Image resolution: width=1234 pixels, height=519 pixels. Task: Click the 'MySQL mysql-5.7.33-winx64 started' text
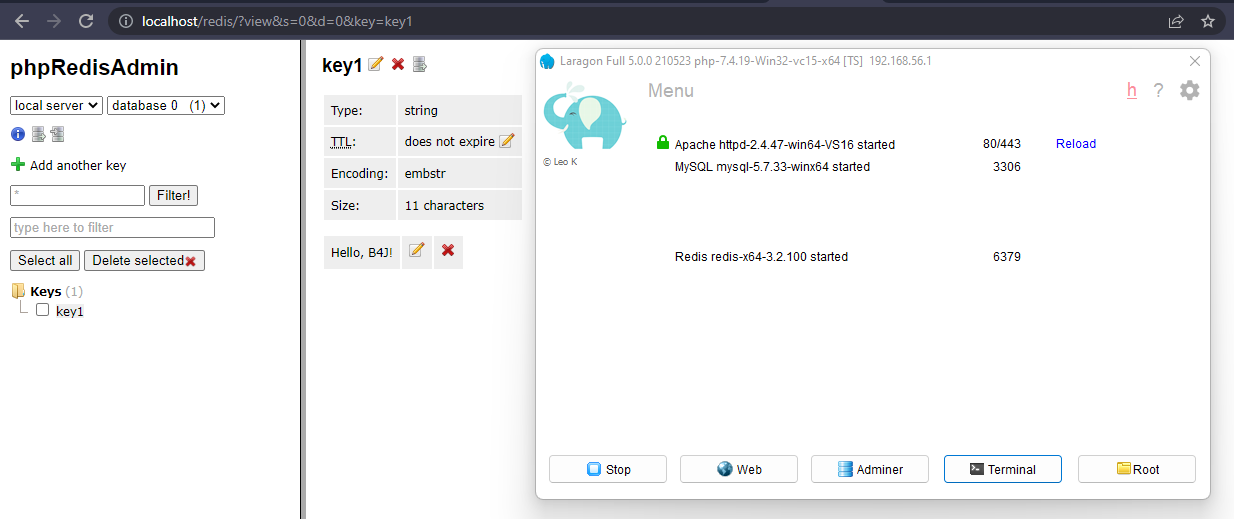click(x=772, y=167)
